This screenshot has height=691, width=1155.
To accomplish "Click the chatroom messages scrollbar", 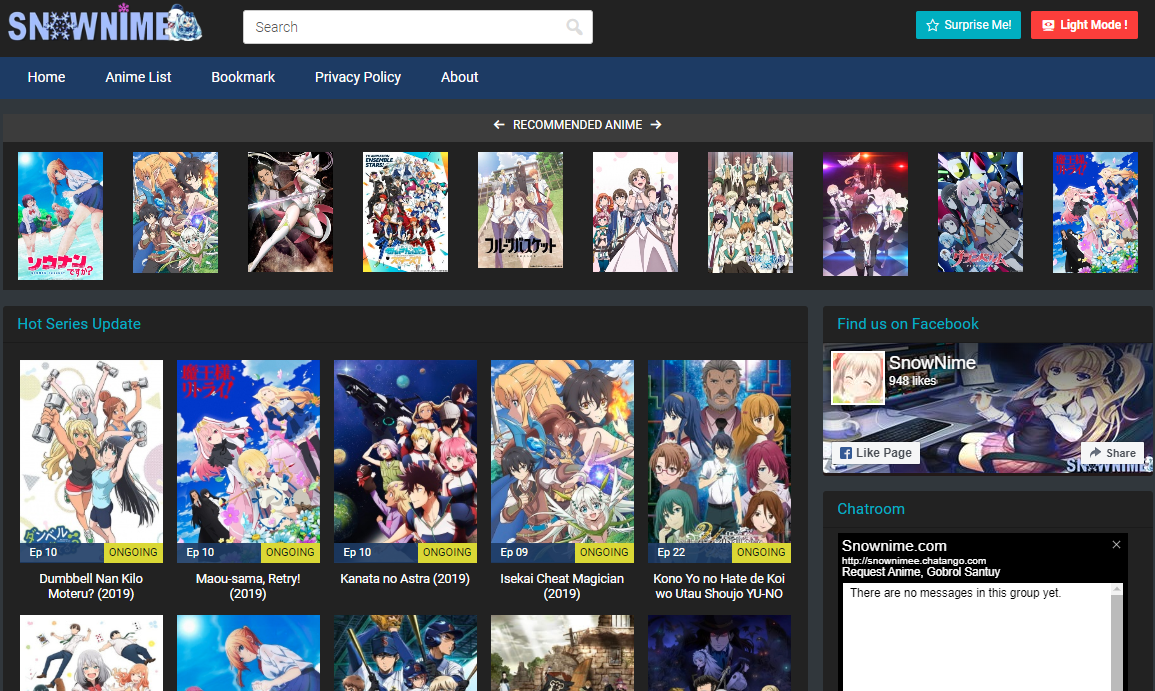I will pos(1117,637).
